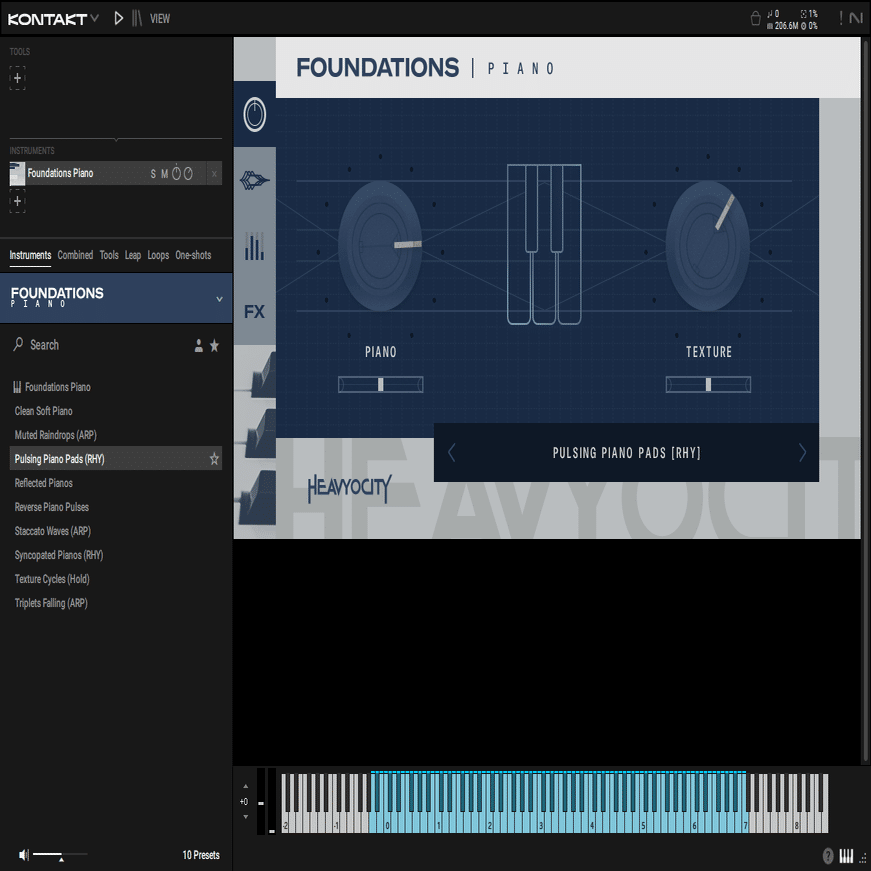Click the 10 Presets count label
Viewport: 871px width, 871px height.
tap(201, 855)
